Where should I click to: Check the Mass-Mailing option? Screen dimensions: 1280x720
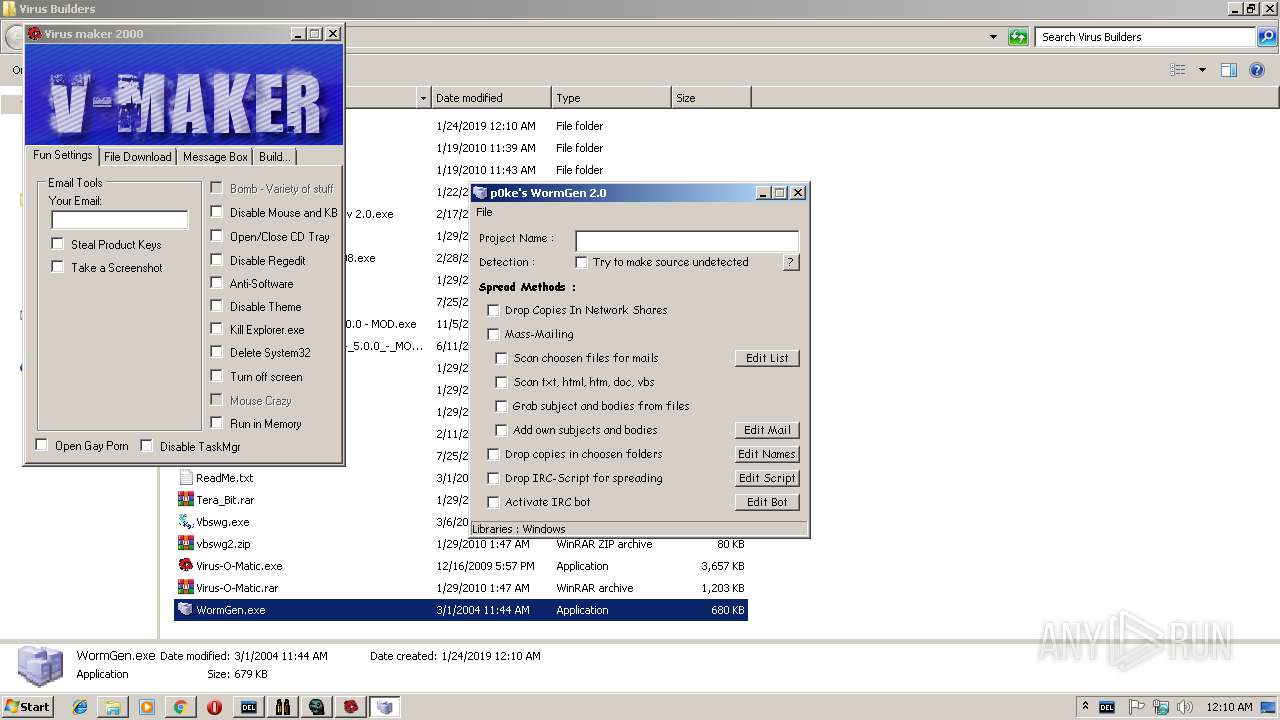point(493,334)
